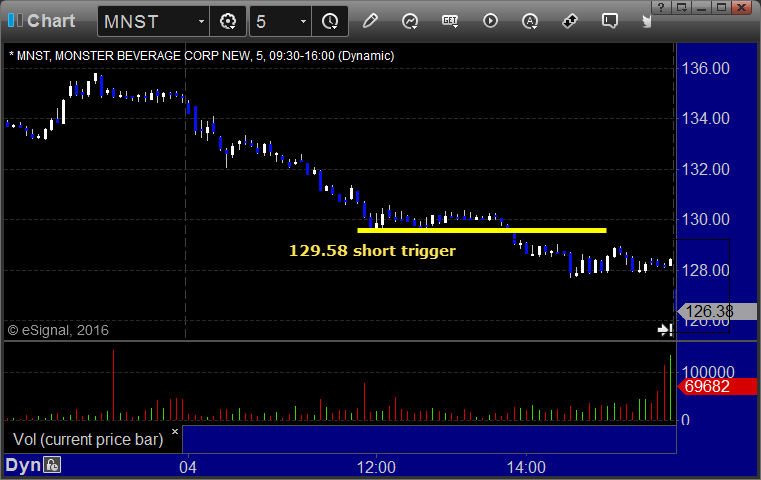Open the studies chart-line icon menu
761x480 pixels.
coord(410,21)
